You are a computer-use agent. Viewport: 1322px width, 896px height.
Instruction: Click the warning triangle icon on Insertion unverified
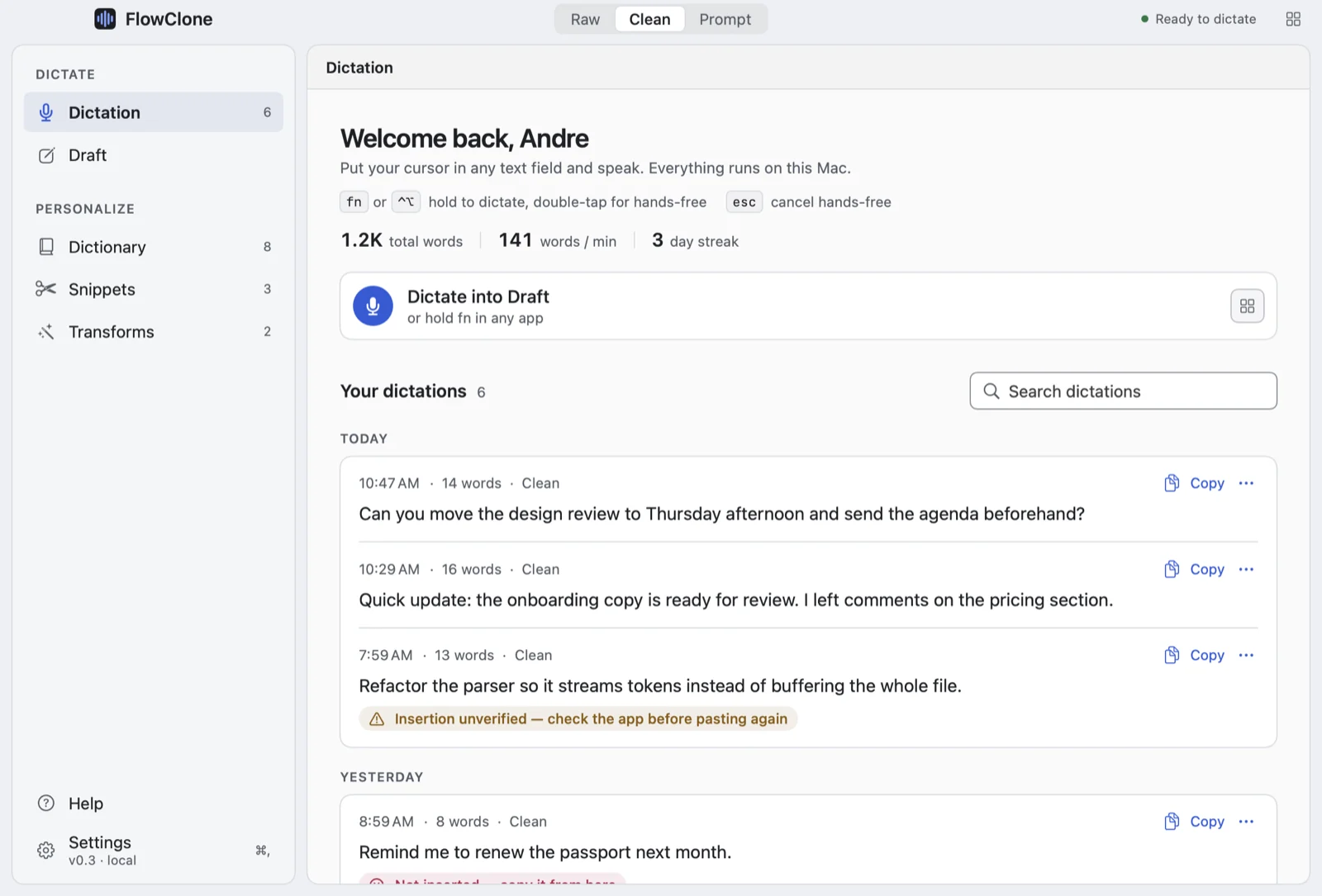(377, 719)
